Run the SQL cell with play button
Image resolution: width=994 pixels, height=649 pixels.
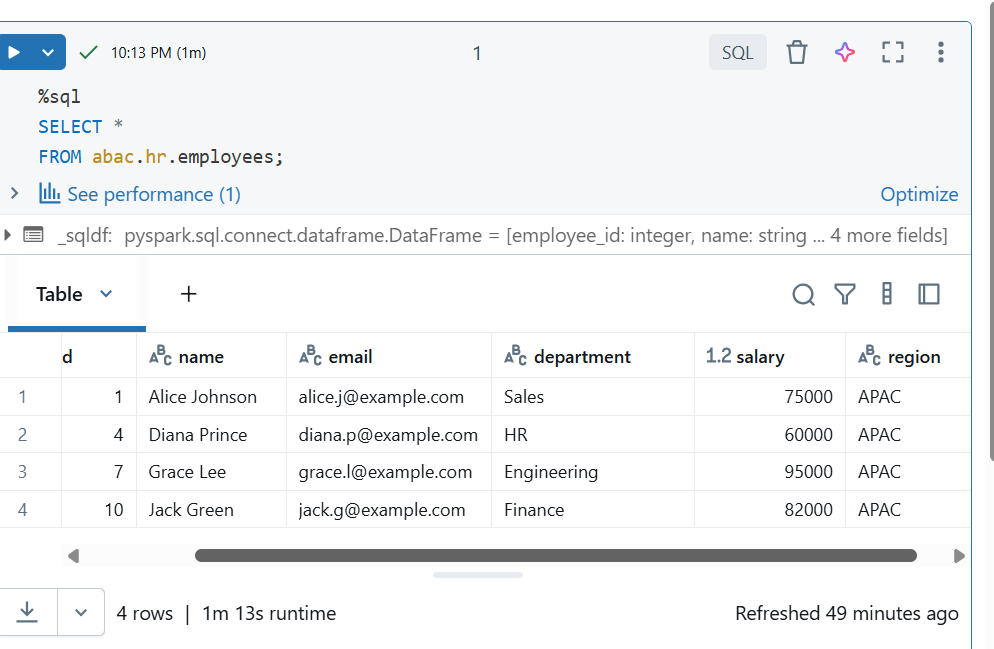tap(14, 53)
